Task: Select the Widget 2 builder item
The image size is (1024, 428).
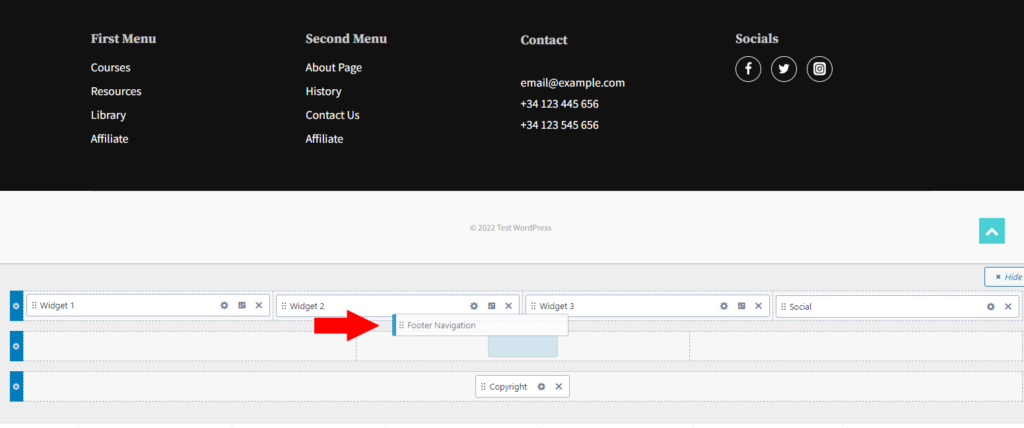Action: 398,306
